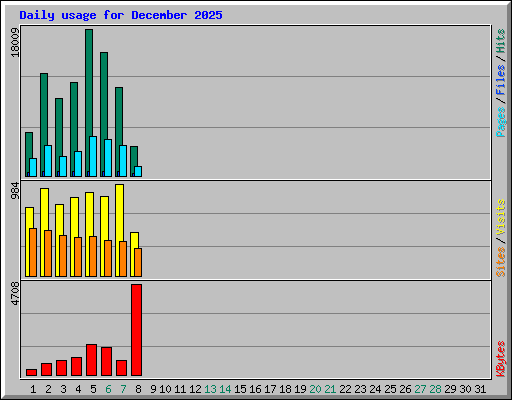Click the 18009 maximum hits axis value
Viewport: 512px width, 400px height.
15,42
